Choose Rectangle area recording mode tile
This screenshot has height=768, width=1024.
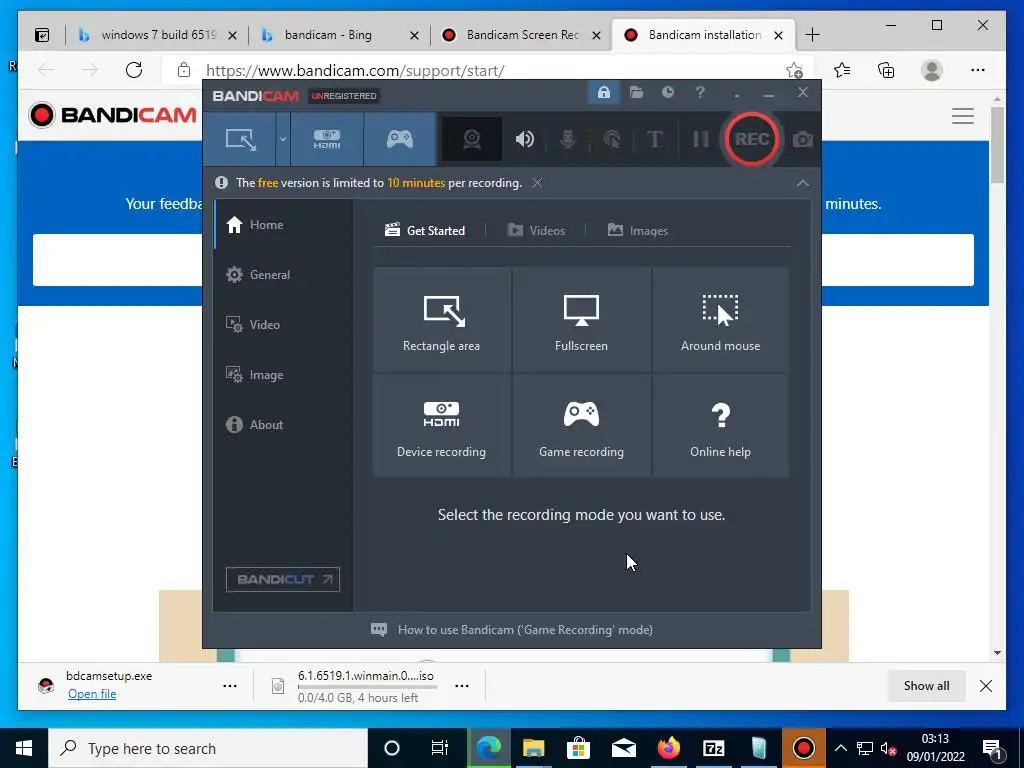(441, 319)
